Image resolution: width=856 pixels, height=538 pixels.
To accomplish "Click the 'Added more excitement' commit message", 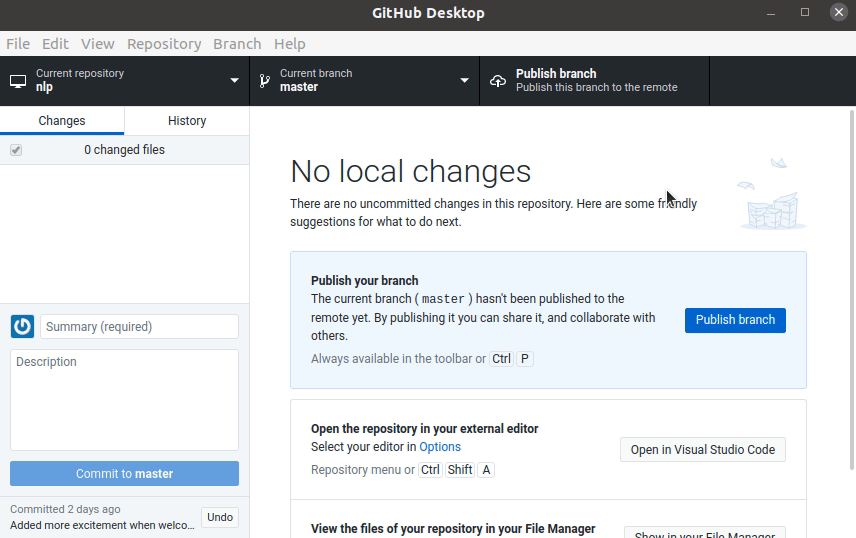I will (x=102, y=525).
